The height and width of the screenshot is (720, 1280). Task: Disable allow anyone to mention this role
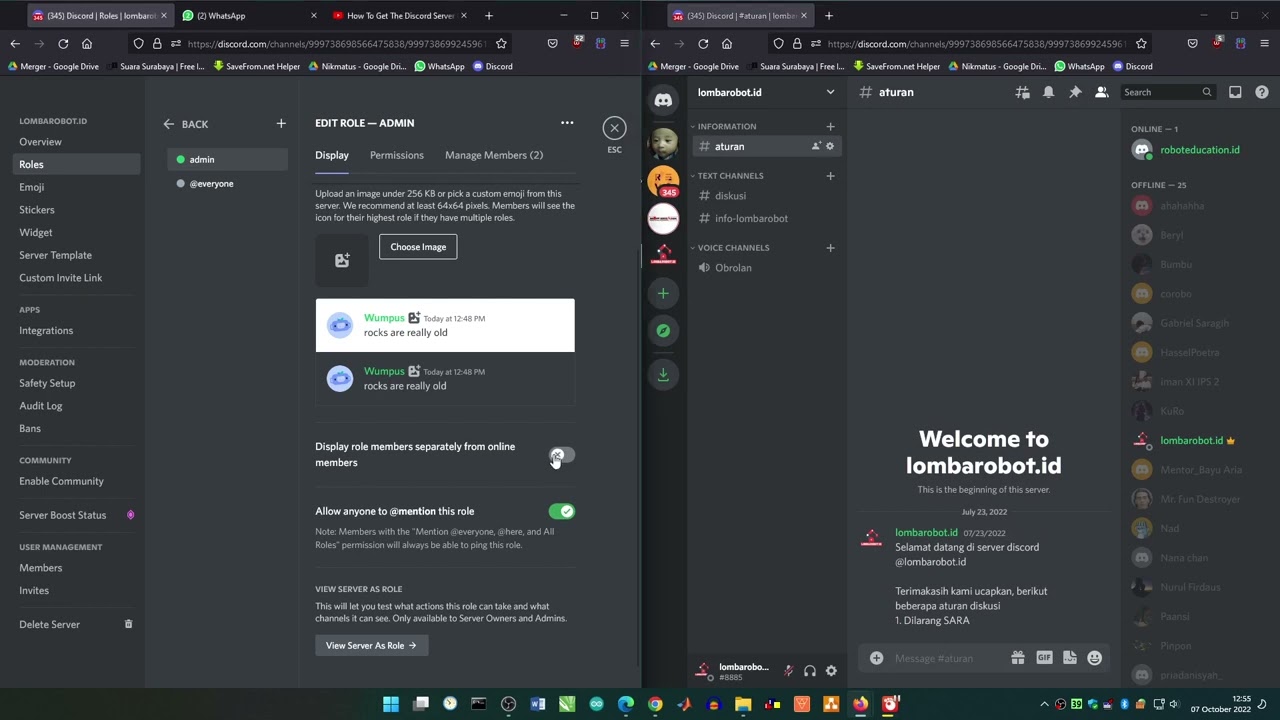[562, 511]
